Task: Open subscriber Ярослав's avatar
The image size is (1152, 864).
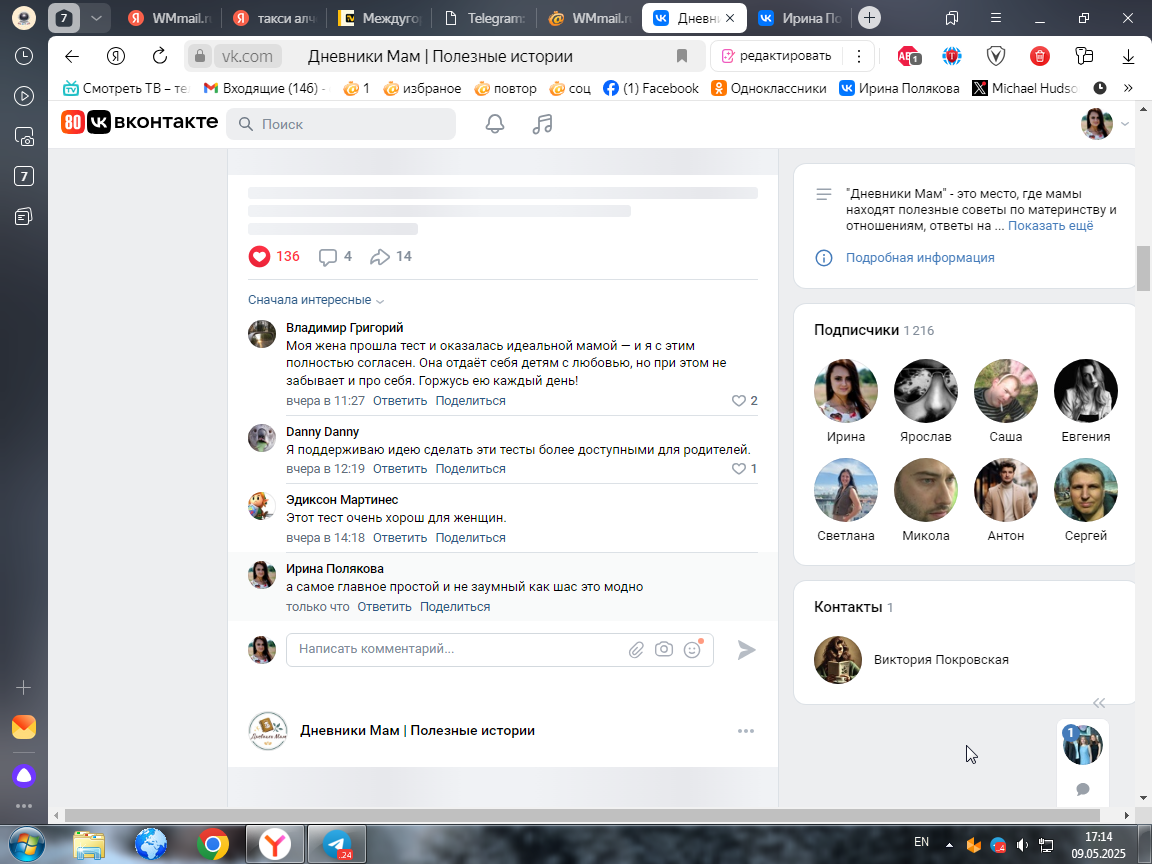Action: point(926,391)
